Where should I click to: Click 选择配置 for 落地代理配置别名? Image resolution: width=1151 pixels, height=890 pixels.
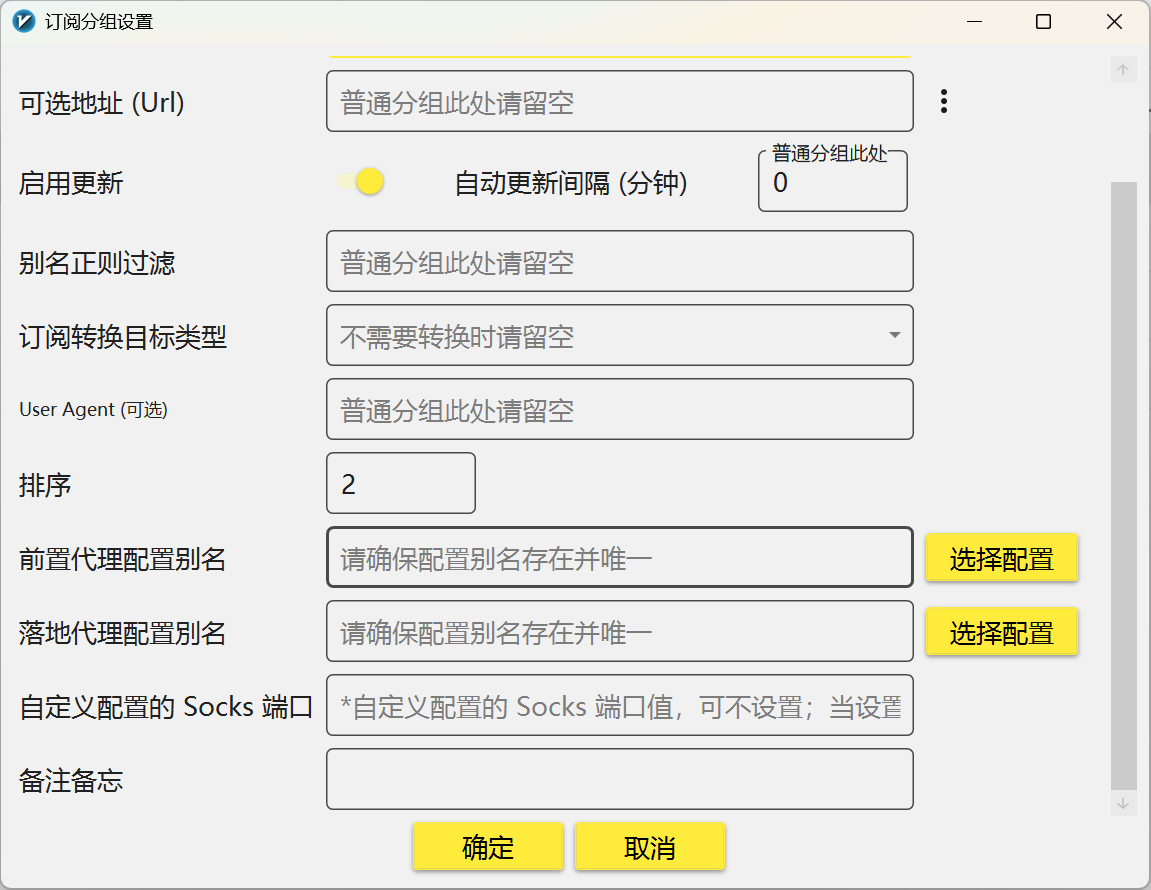pos(1001,632)
